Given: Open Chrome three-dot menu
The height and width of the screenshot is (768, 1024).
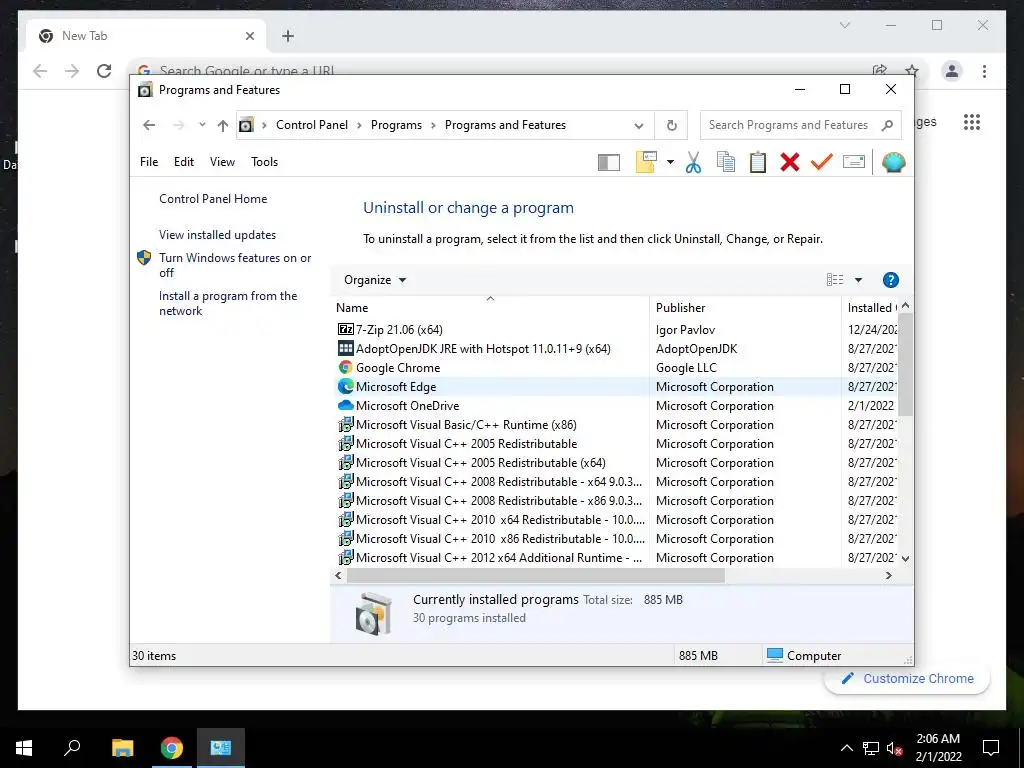Looking at the screenshot, I should pyautogui.click(x=984, y=71).
